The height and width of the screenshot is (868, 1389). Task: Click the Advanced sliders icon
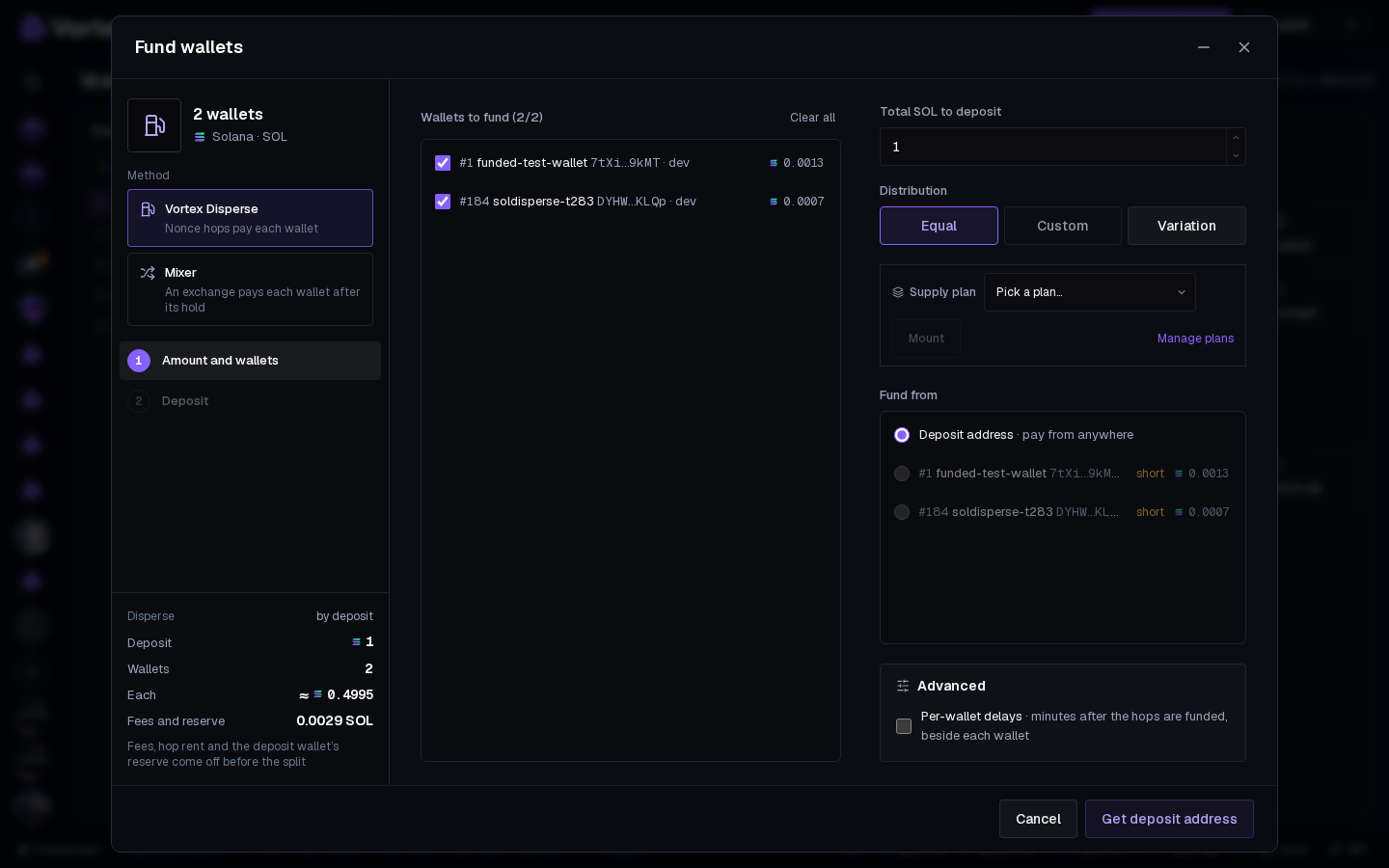[903, 686]
